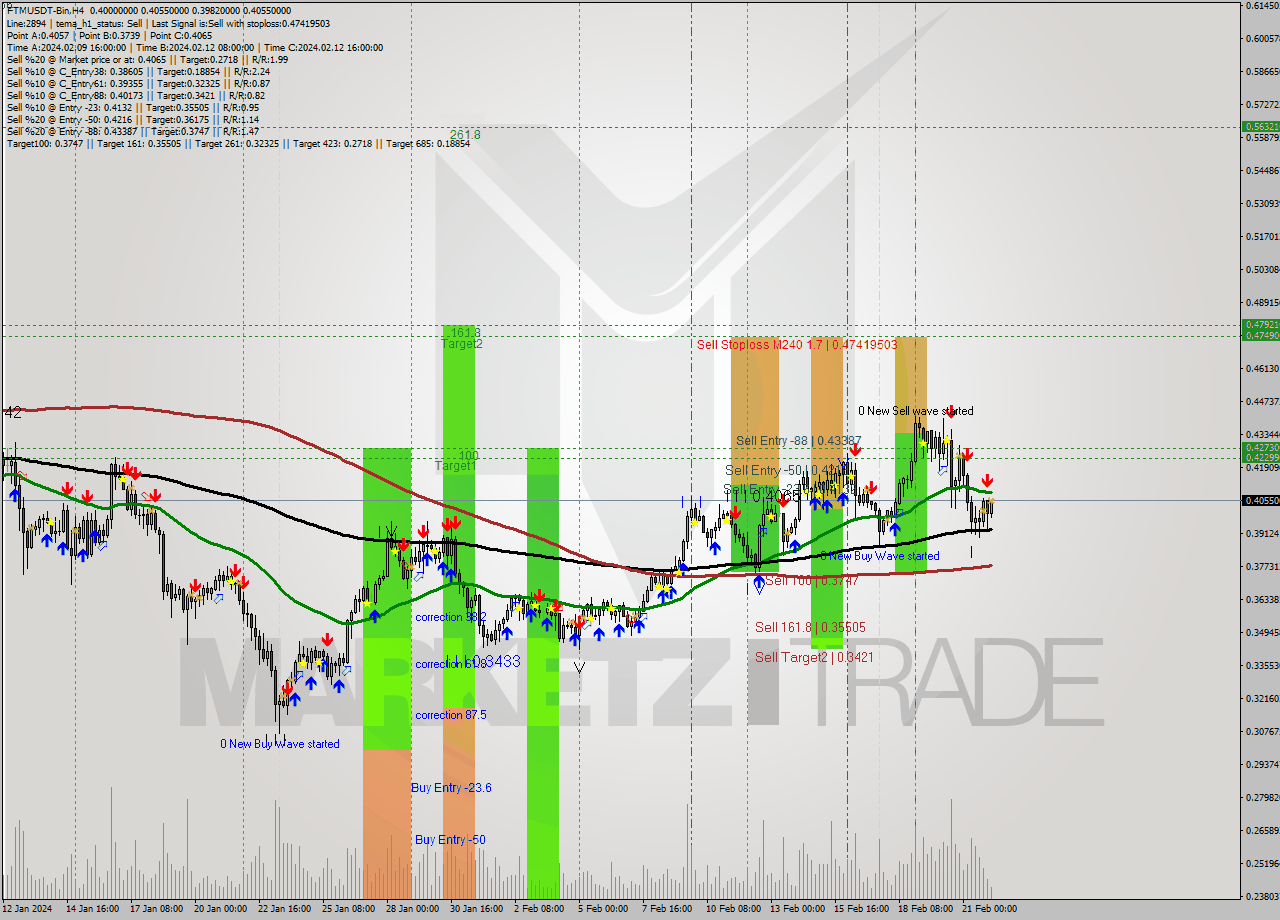The image size is (1280, 920).
Task: Select the '18 Feb 08:00' date axis label
Action: tap(925, 909)
